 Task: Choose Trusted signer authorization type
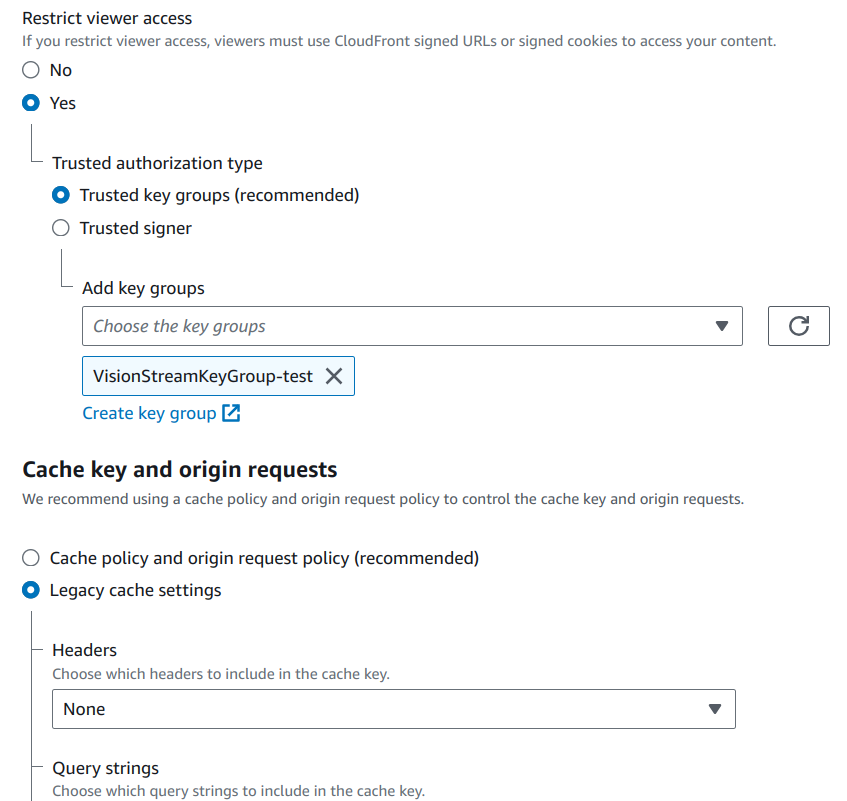(x=62, y=228)
